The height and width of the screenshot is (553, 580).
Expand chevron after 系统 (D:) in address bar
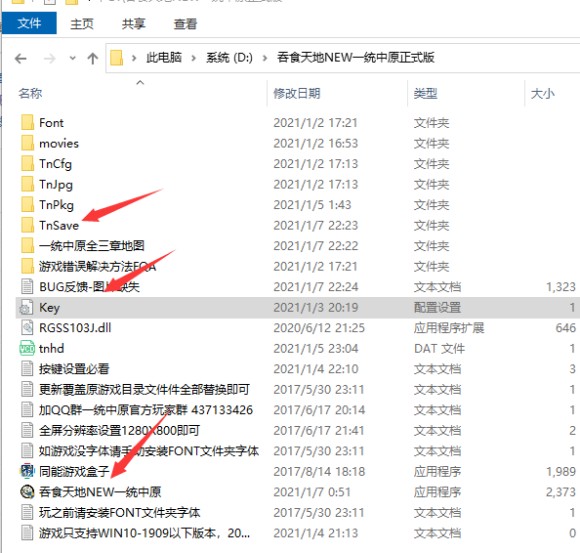[264, 58]
